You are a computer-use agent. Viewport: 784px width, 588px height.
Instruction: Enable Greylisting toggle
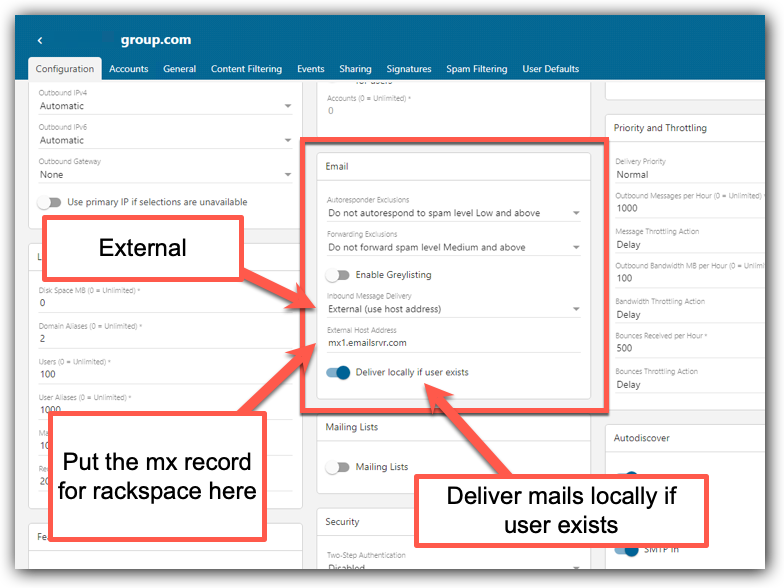(339, 275)
